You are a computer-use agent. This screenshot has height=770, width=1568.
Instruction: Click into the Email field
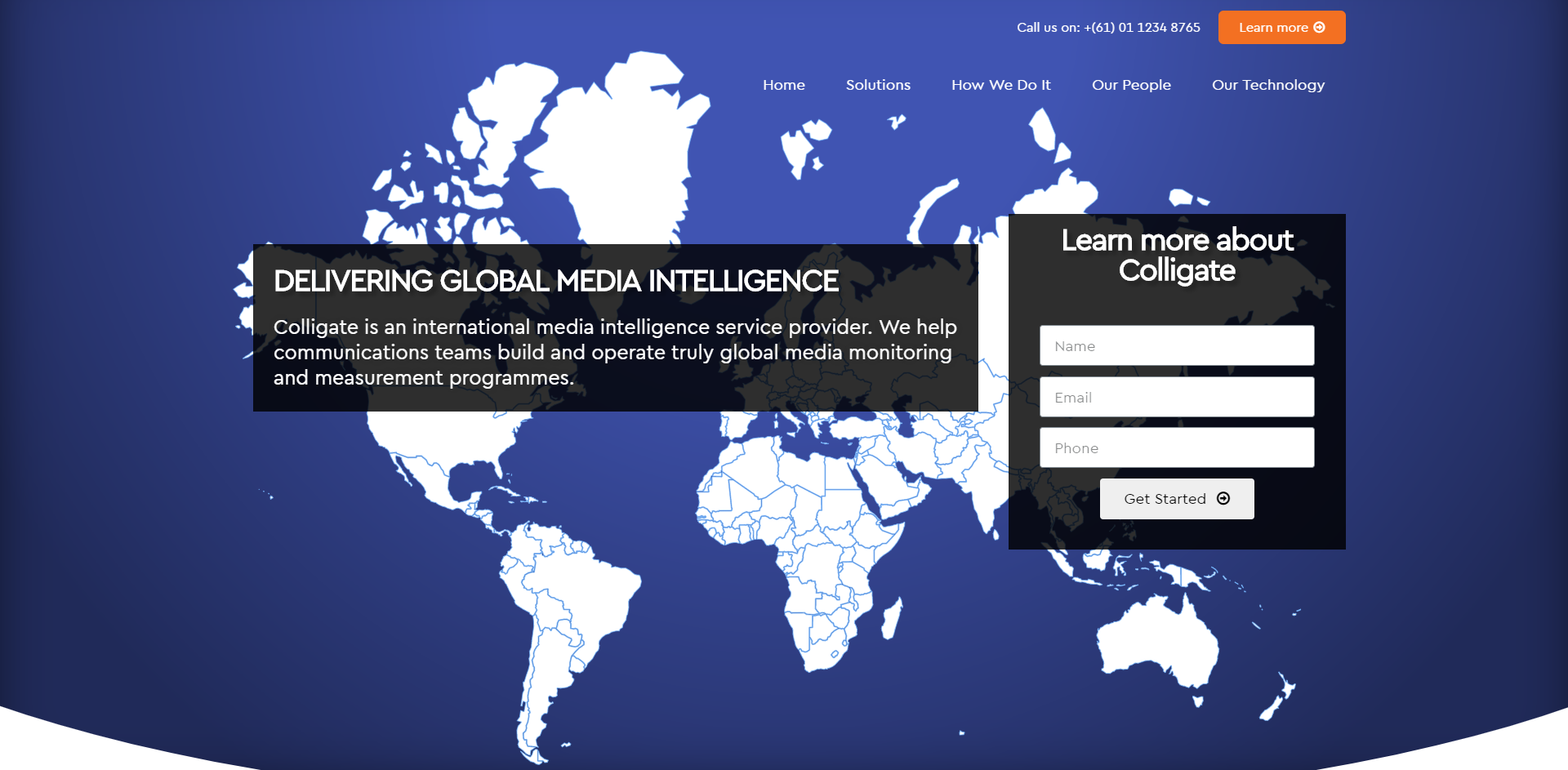pos(1177,397)
